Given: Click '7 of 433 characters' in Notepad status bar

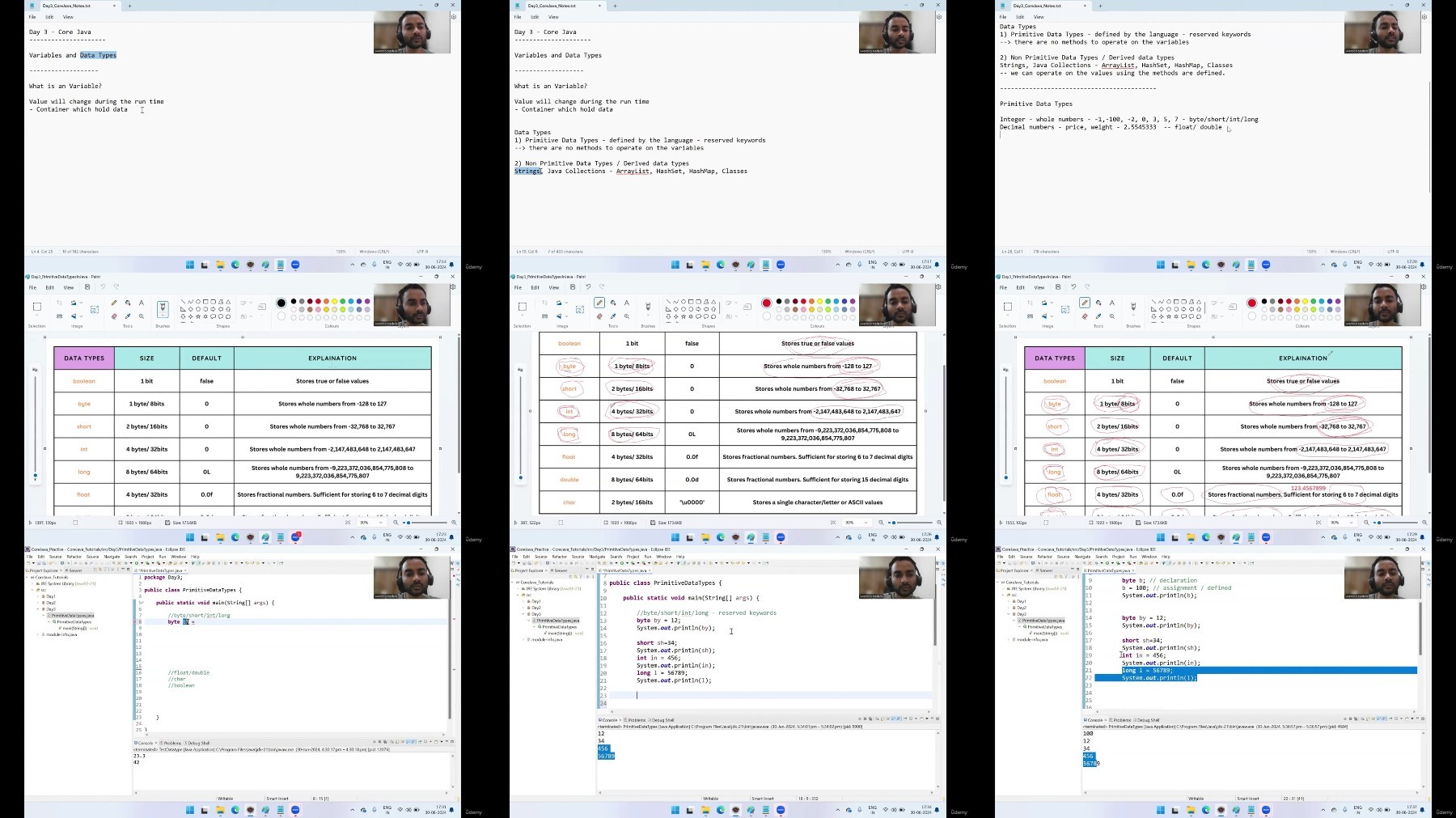Looking at the screenshot, I should click(x=565, y=252).
